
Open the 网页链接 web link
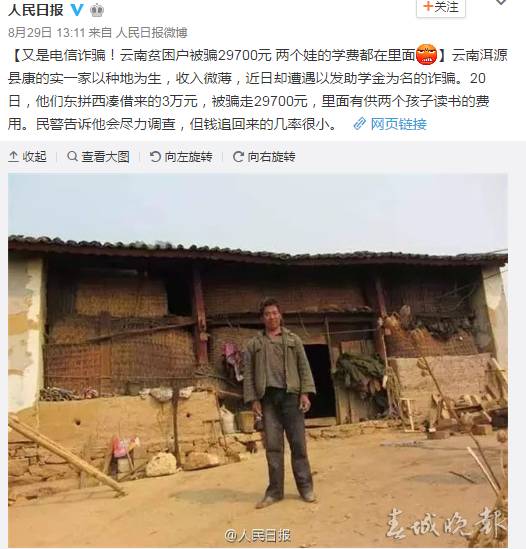pos(399,124)
